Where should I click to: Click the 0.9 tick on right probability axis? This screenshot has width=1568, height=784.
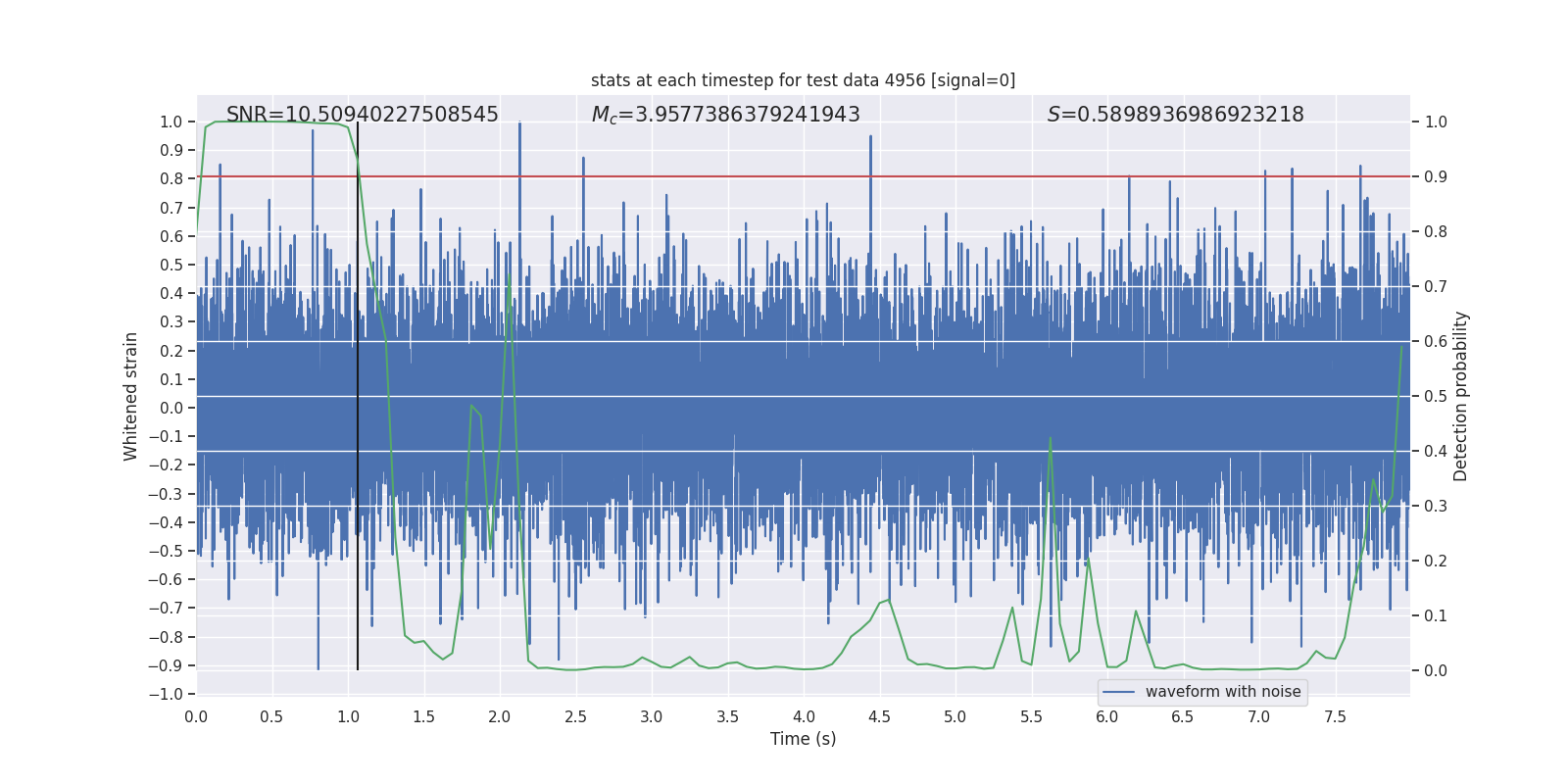(1436, 176)
